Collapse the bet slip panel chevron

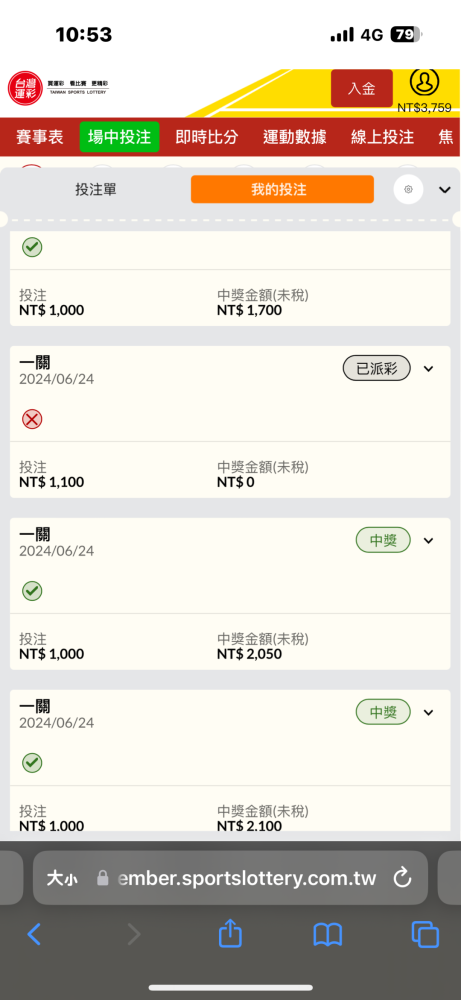445,189
